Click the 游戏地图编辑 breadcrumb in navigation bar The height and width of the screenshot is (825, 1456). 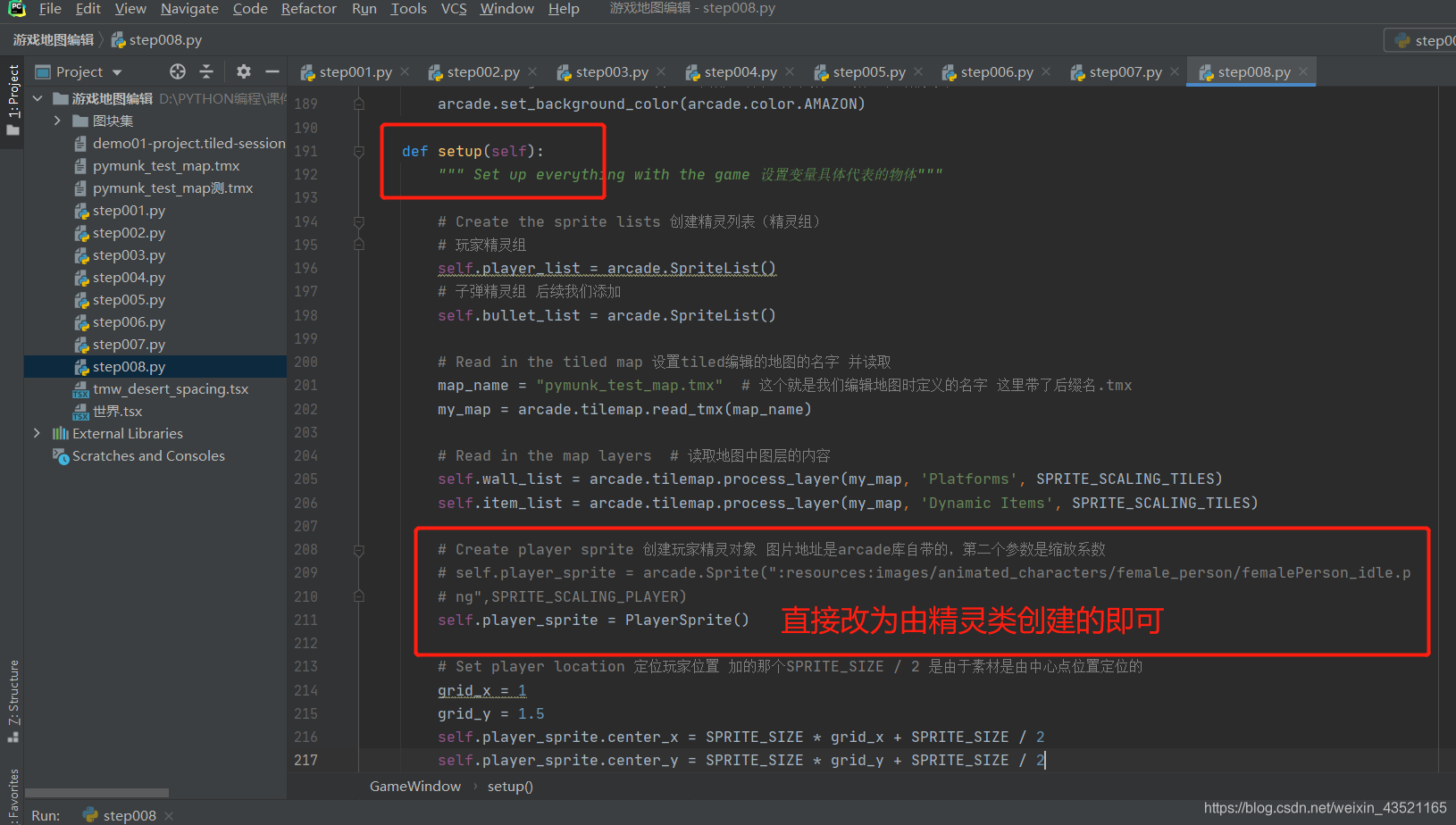click(x=53, y=40)
